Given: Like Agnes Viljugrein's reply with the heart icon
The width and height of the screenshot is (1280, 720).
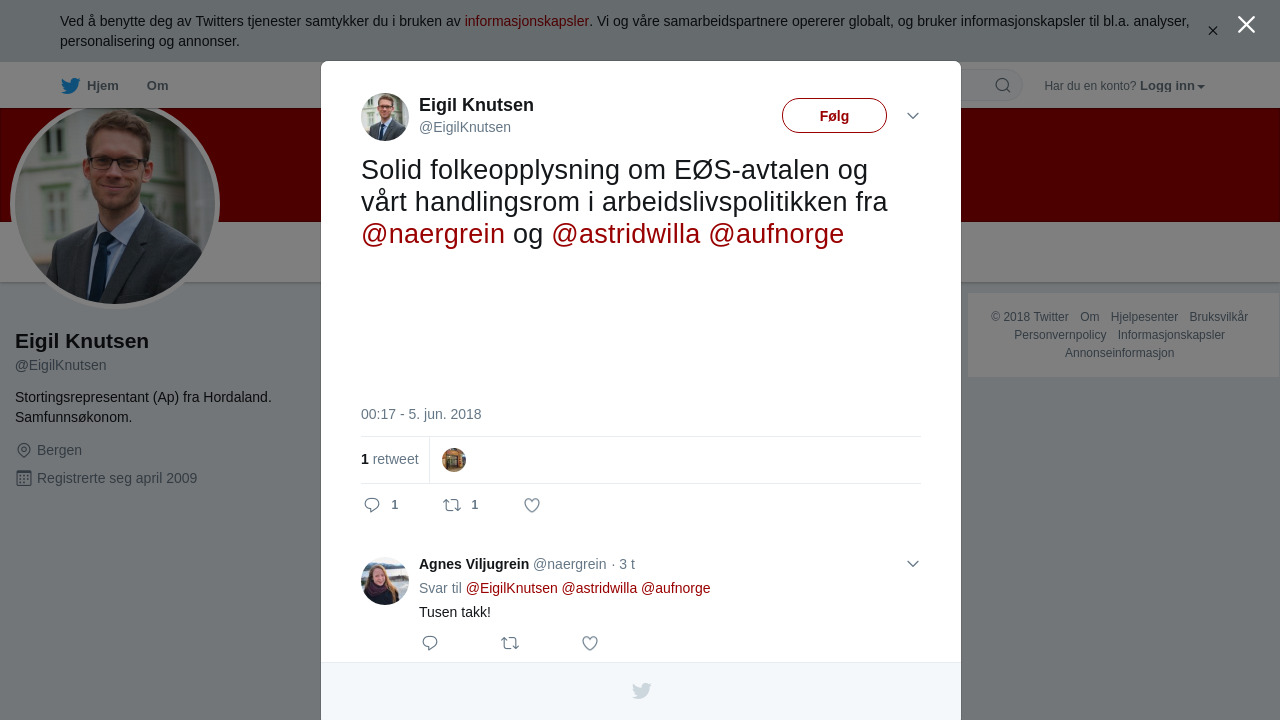Looking at the screenshot, I should point(590,643).
